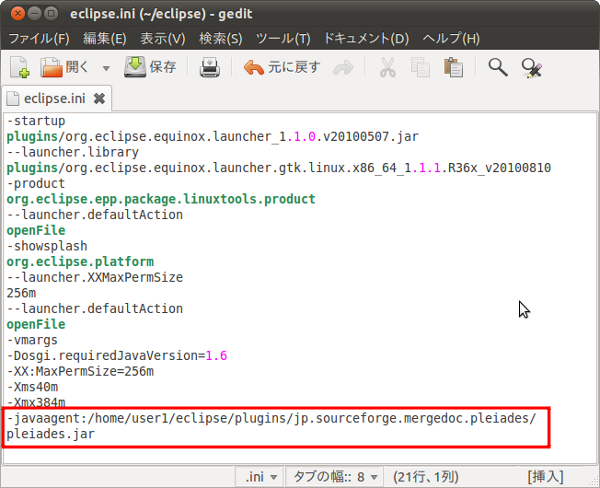Cut selection with scissors icon

point(387,67)
